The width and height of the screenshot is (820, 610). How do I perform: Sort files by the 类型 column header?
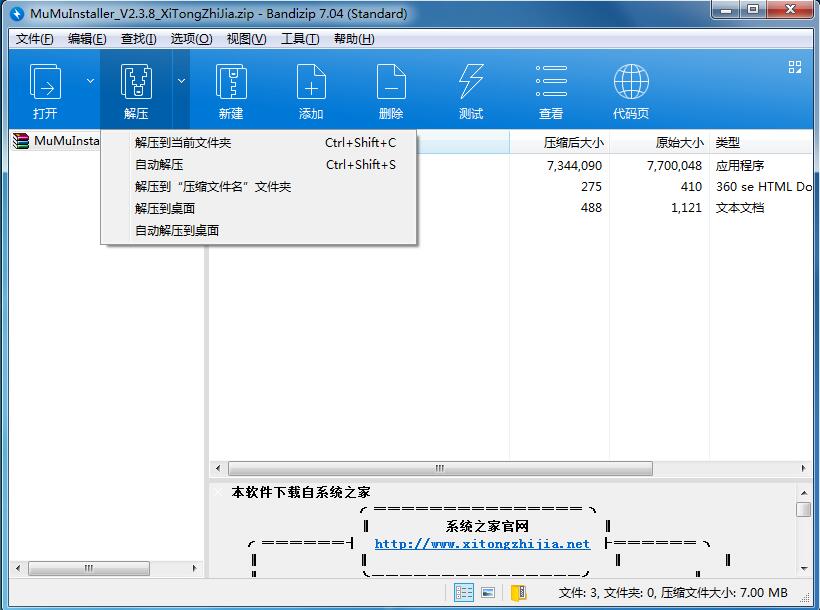(x=727, y=142)
